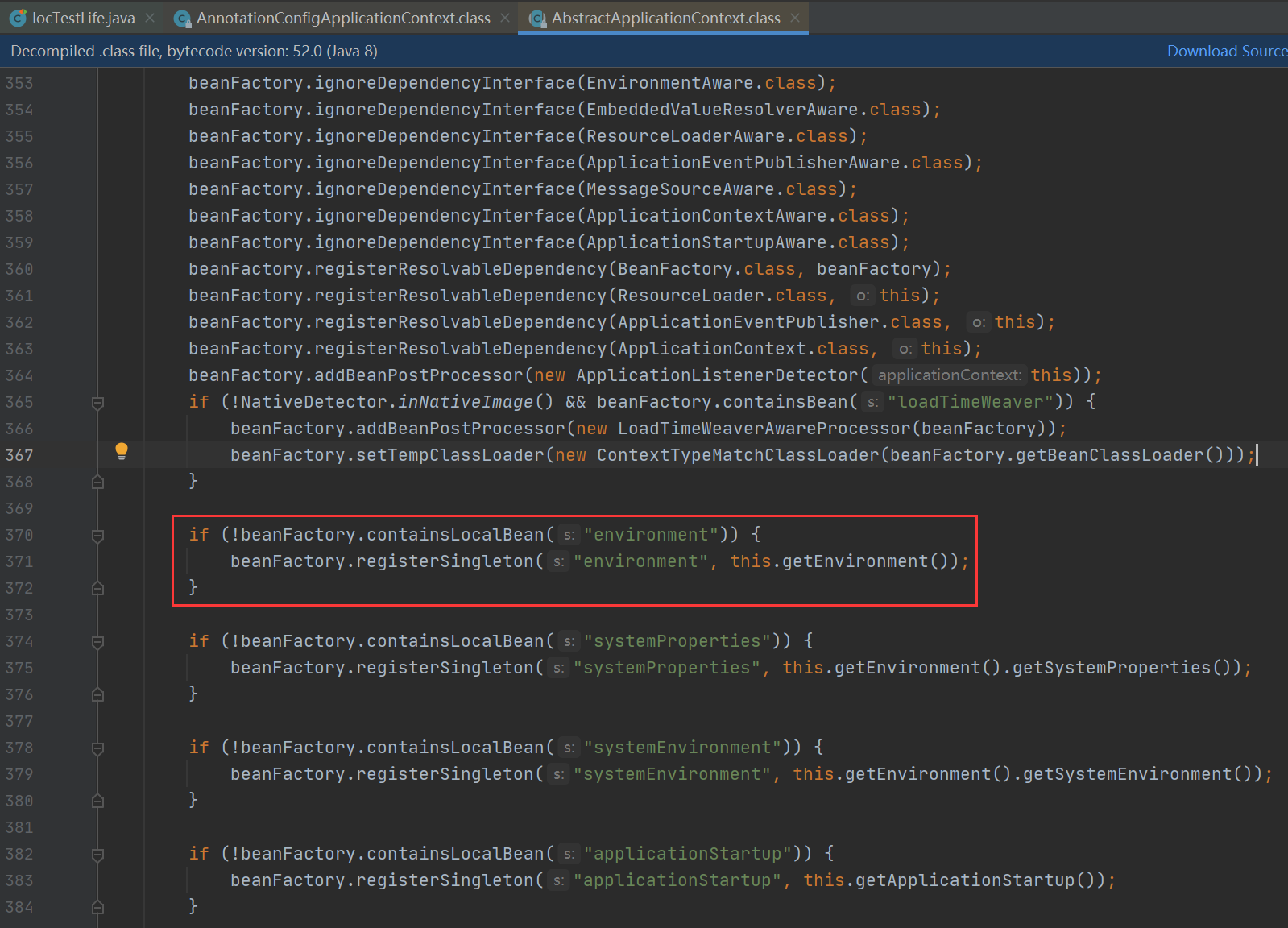
Task: Click line number 353 in the gutter
Action: coord(19,83)
